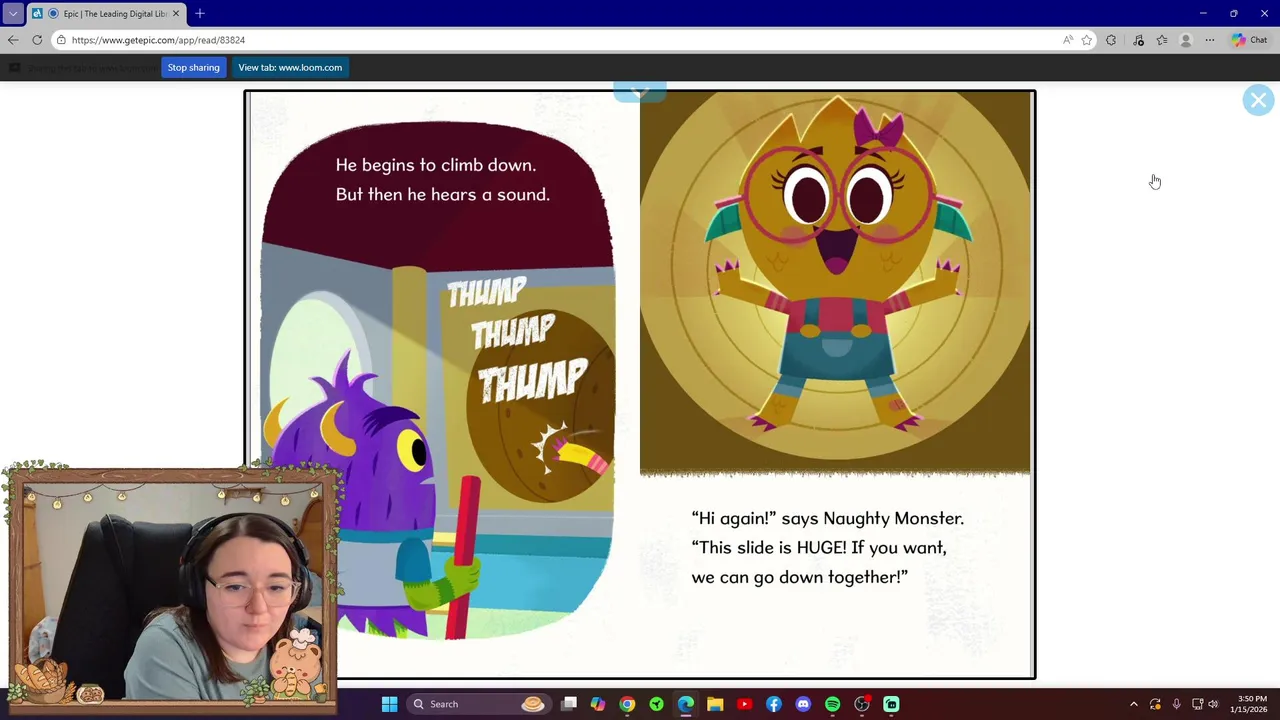Click text "Hi again!" says Naughty Monster.
This screenshot has height=720, width=1280.
828,518
